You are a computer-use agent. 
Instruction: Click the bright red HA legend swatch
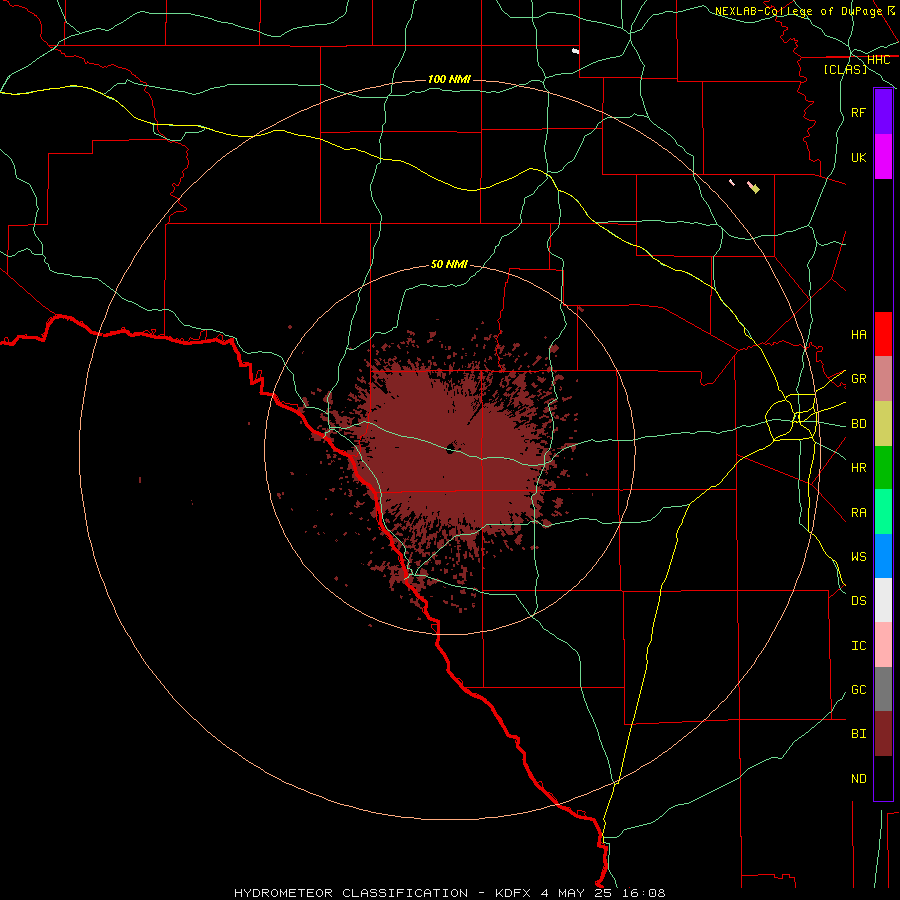(883, 334)
